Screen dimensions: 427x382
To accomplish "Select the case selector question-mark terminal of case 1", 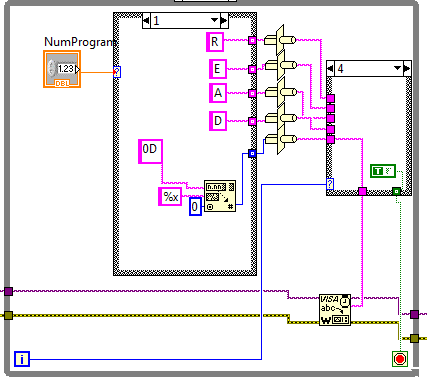I will [x=117, y=72].
